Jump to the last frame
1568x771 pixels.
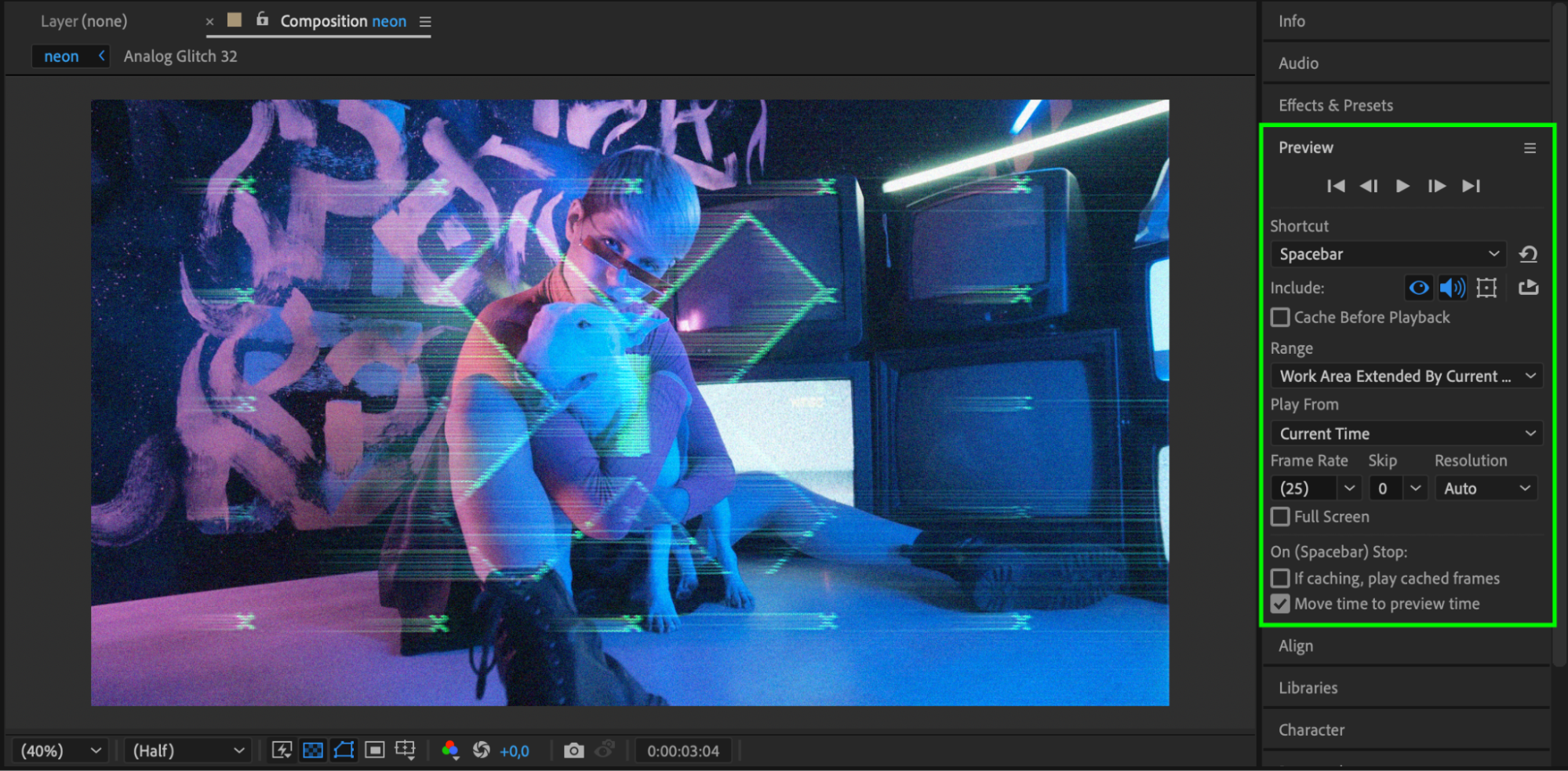tap(1471, 186)
